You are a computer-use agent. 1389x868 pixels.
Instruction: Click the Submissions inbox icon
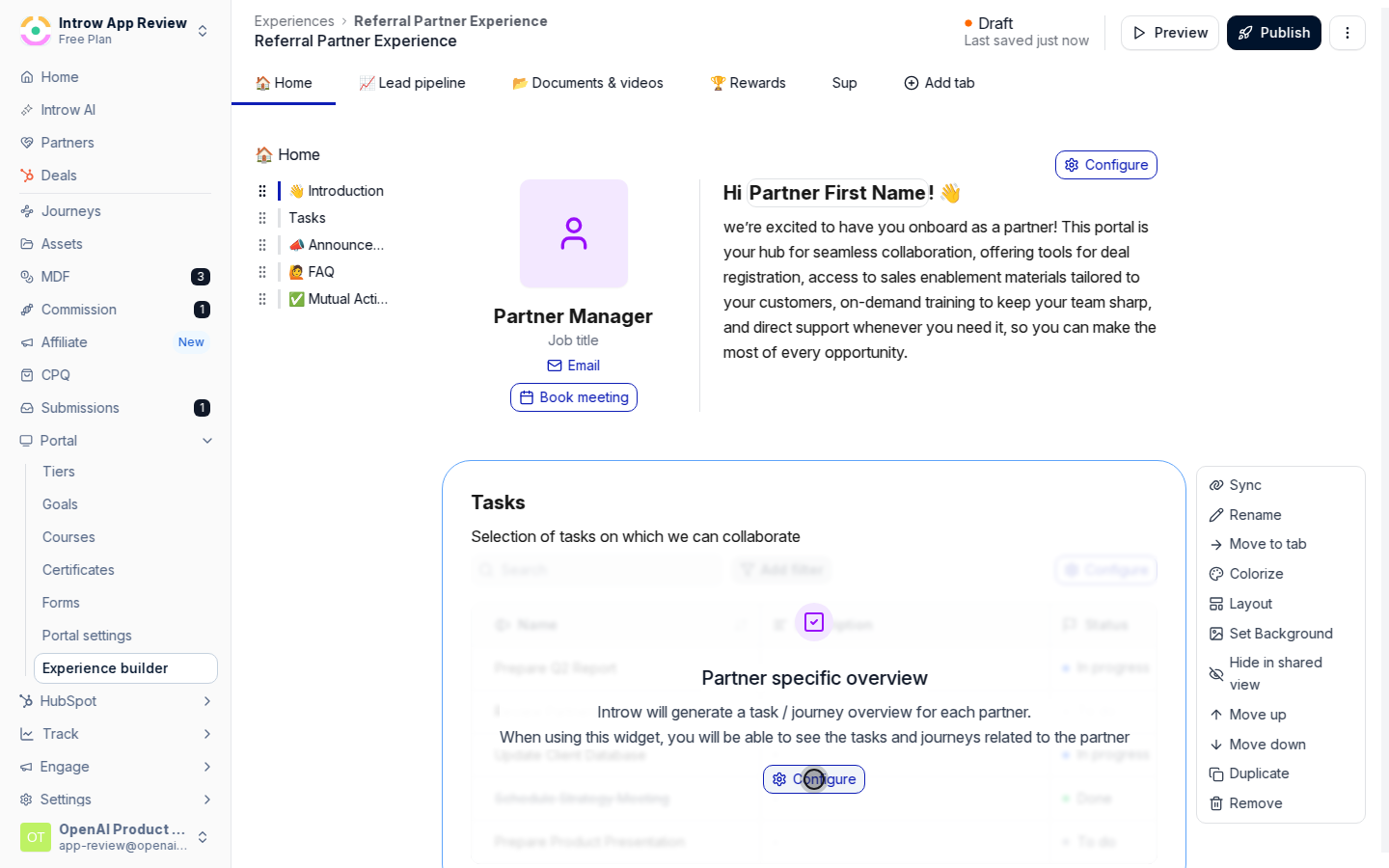coord(27,408)
